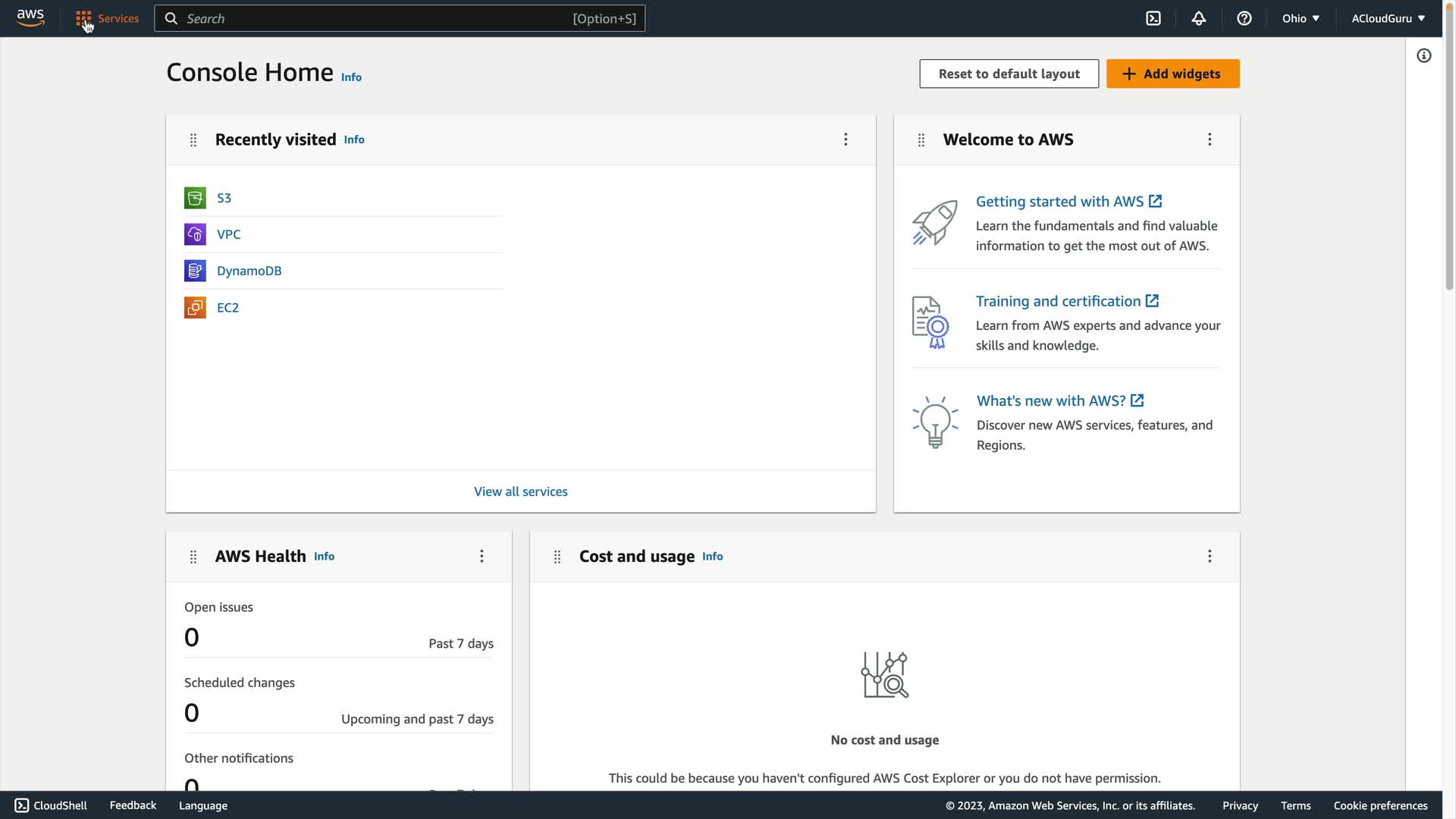Open the DynamoDB service icon

coord(195,271)
